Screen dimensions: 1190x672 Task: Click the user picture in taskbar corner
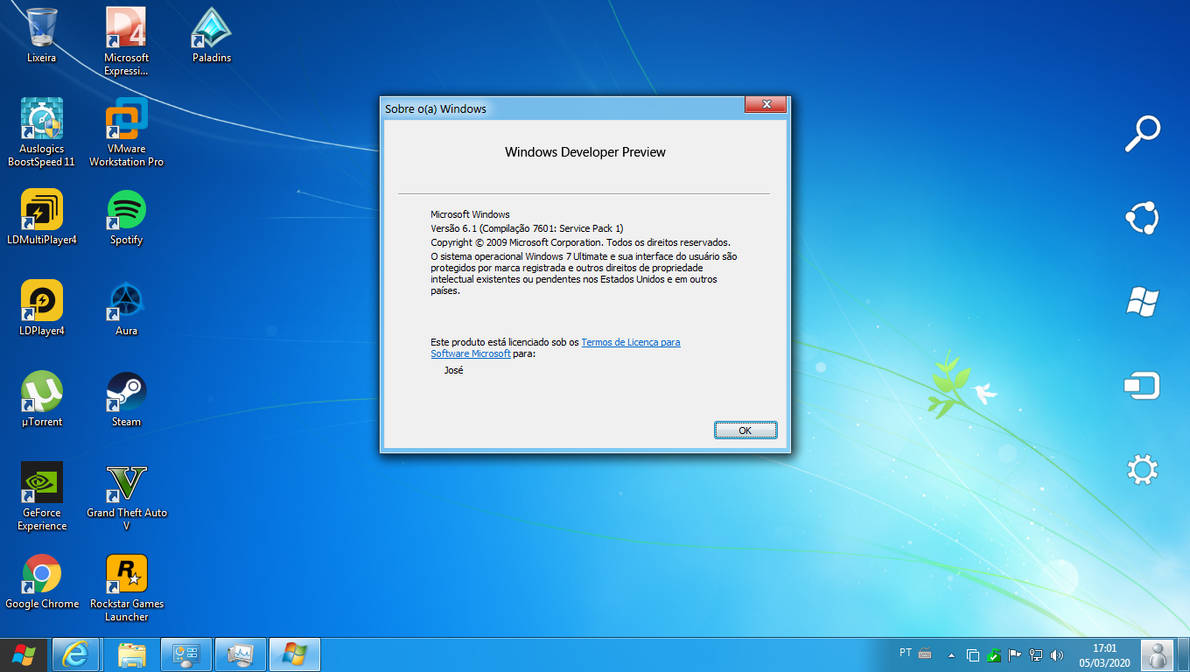(x=1158, y=655)
